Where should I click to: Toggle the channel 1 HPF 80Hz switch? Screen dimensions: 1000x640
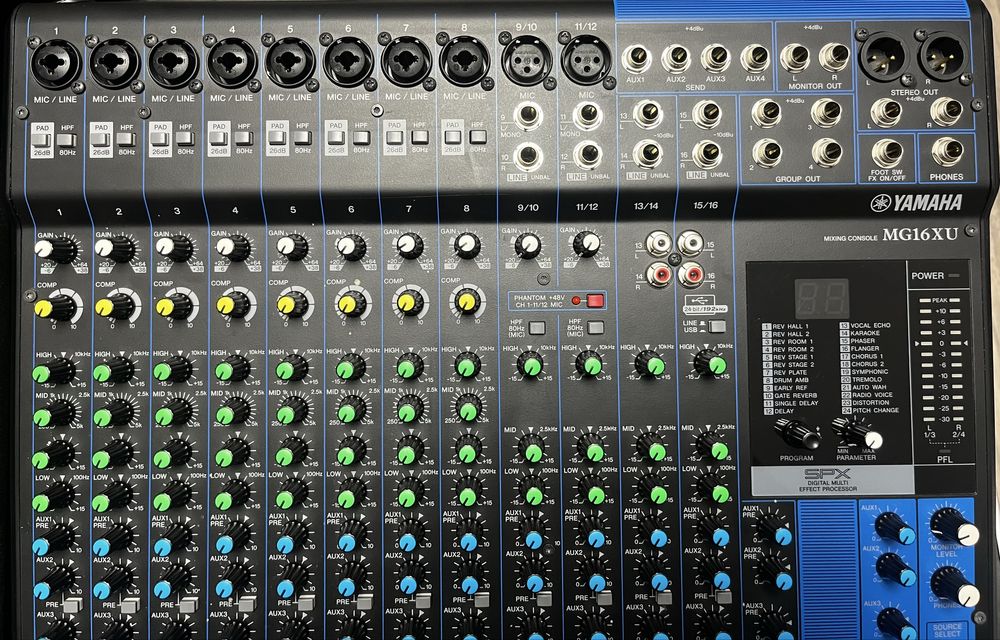click(67, 140)
